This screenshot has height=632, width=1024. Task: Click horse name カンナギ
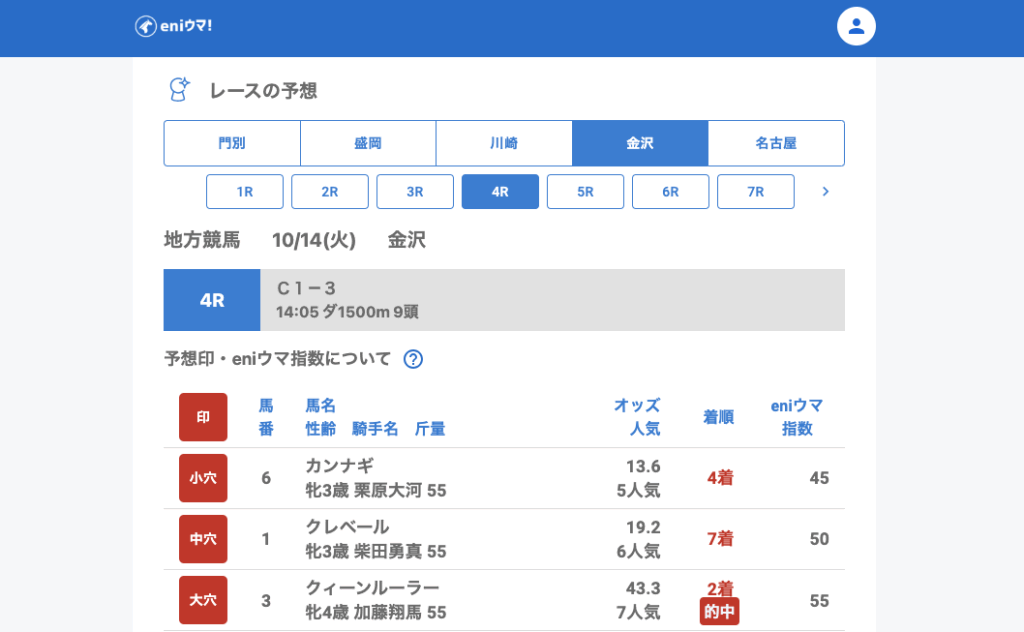pyautogui.click(x=339, y=466)
